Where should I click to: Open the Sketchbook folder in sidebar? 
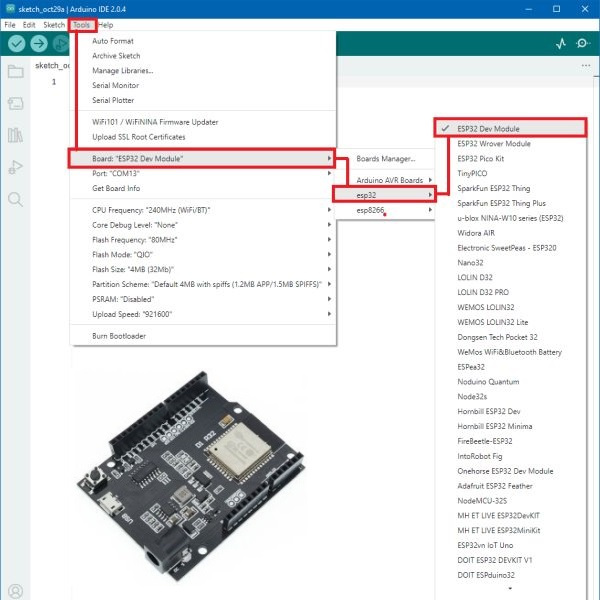pyautogui.click(x=15, y=72)
